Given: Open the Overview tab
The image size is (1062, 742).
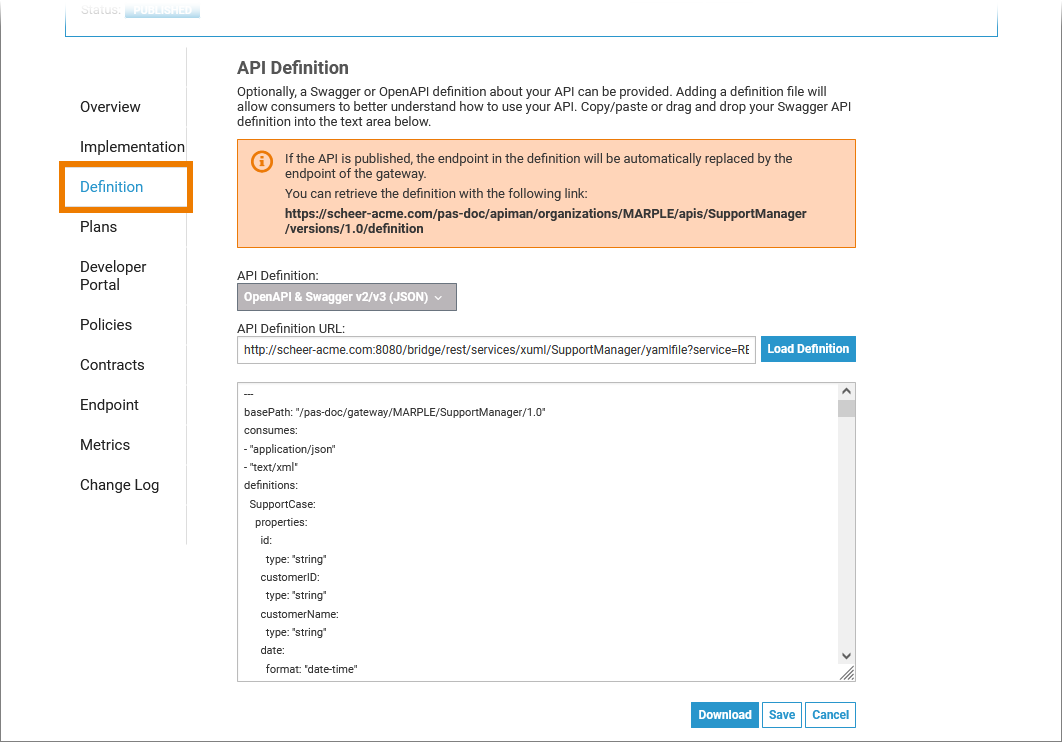Looking at the screenshot, I should [x=110, y=107].
